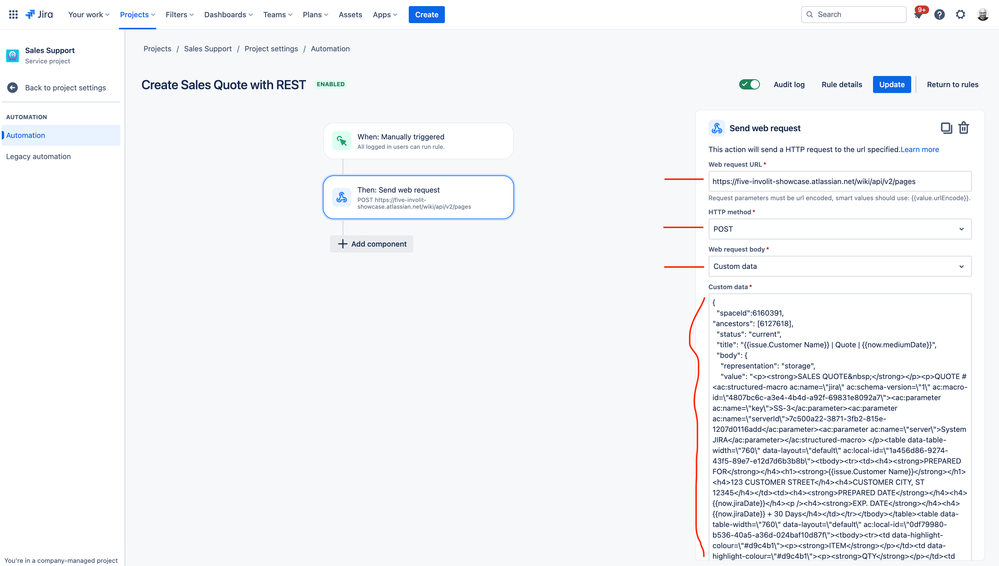The width and height of the screenshot is (999, 566).
Task: Go to Back to project settings
Action: [x=65, y=88]
